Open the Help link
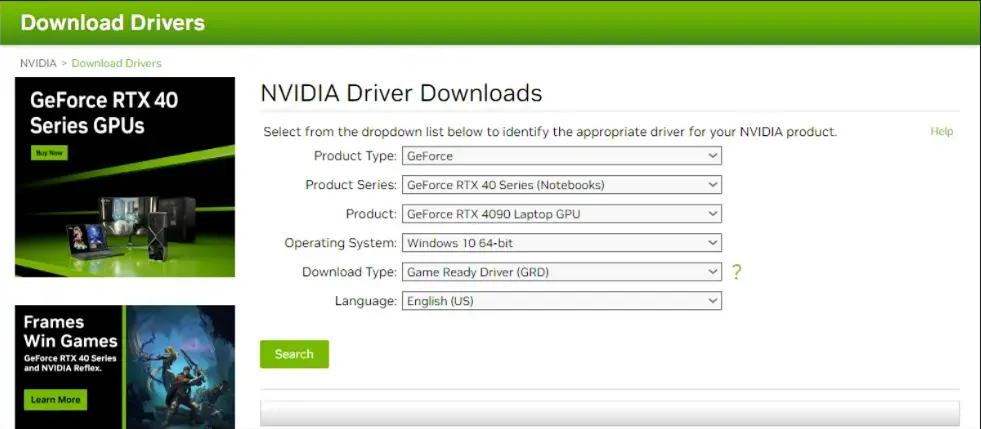 click(942, 131)
